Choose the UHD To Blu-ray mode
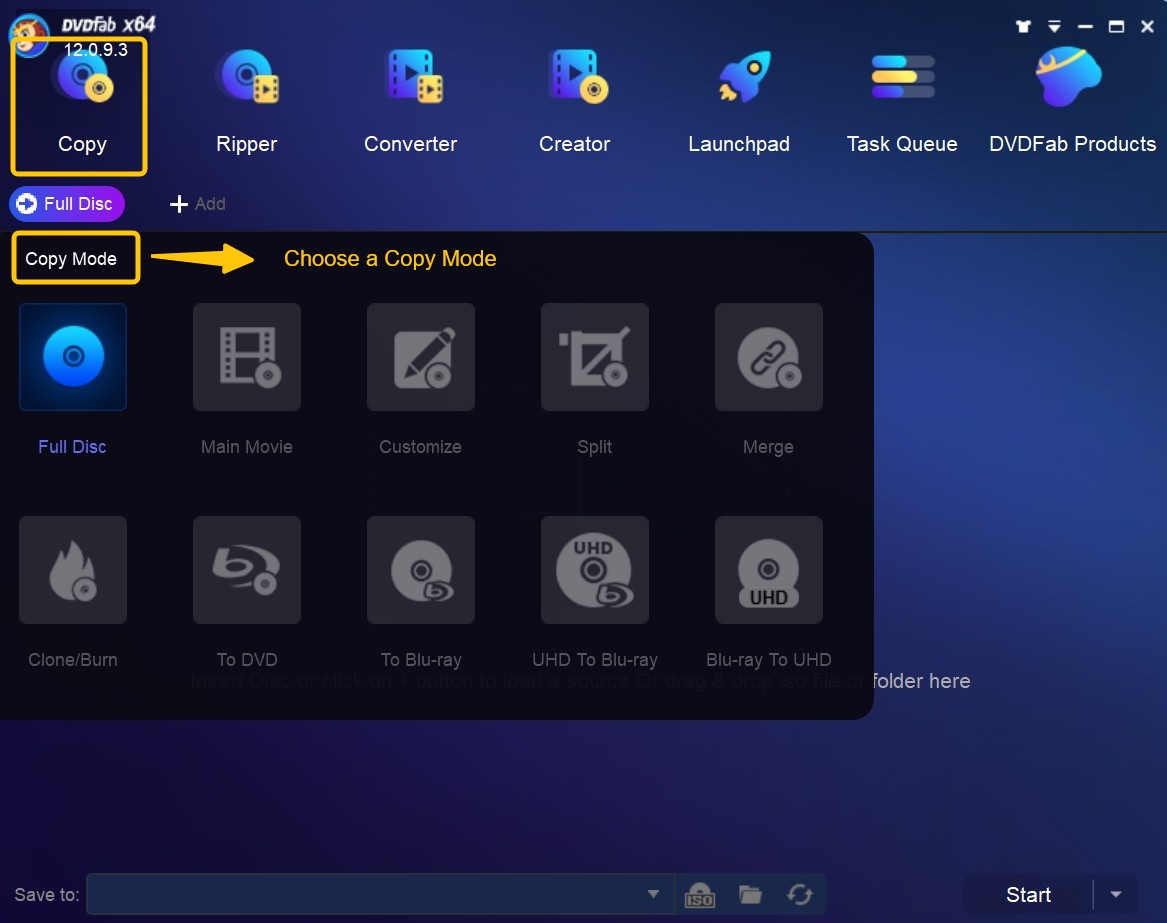This screenshot has width=1167, height=923. pos(594,570)
